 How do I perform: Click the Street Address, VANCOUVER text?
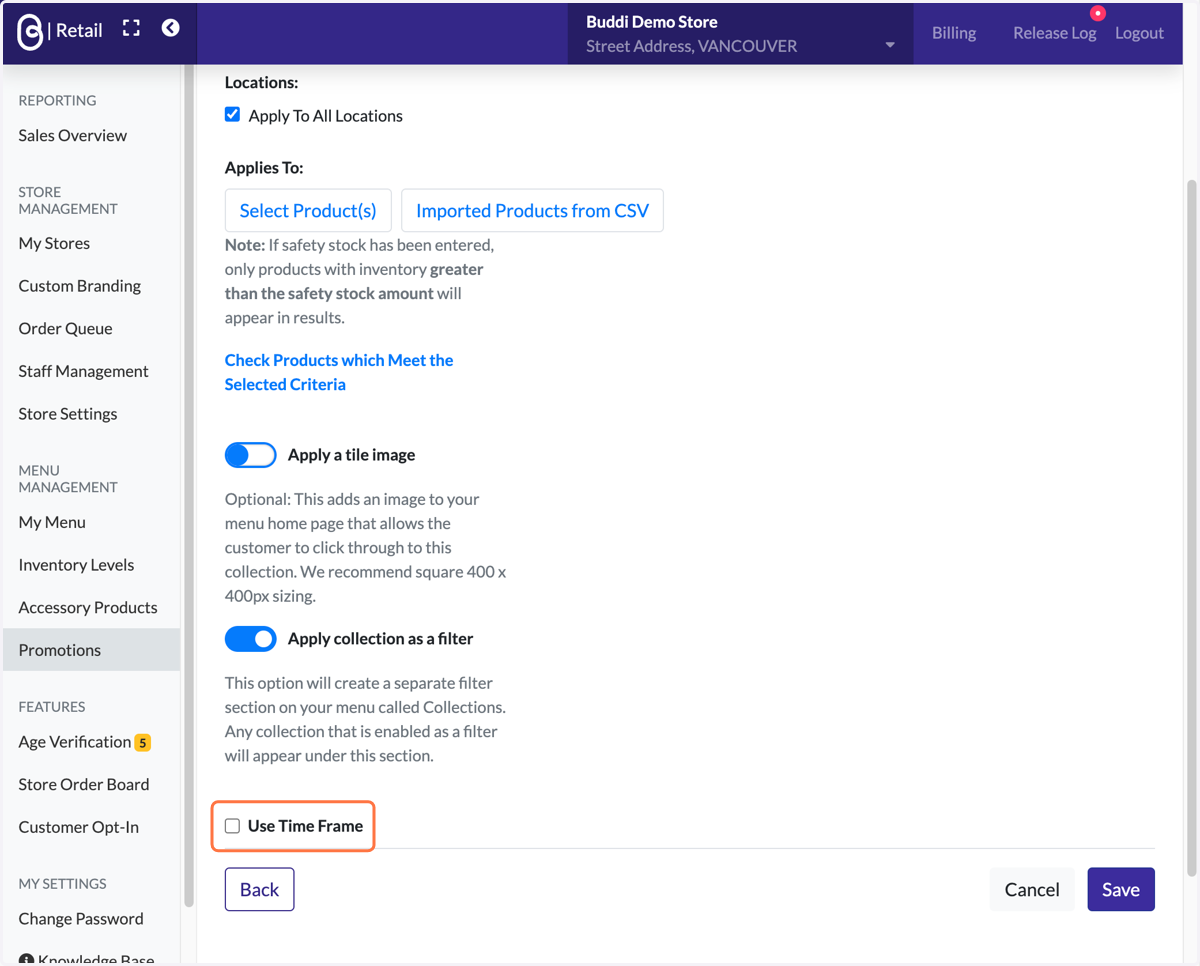point(692,46)
